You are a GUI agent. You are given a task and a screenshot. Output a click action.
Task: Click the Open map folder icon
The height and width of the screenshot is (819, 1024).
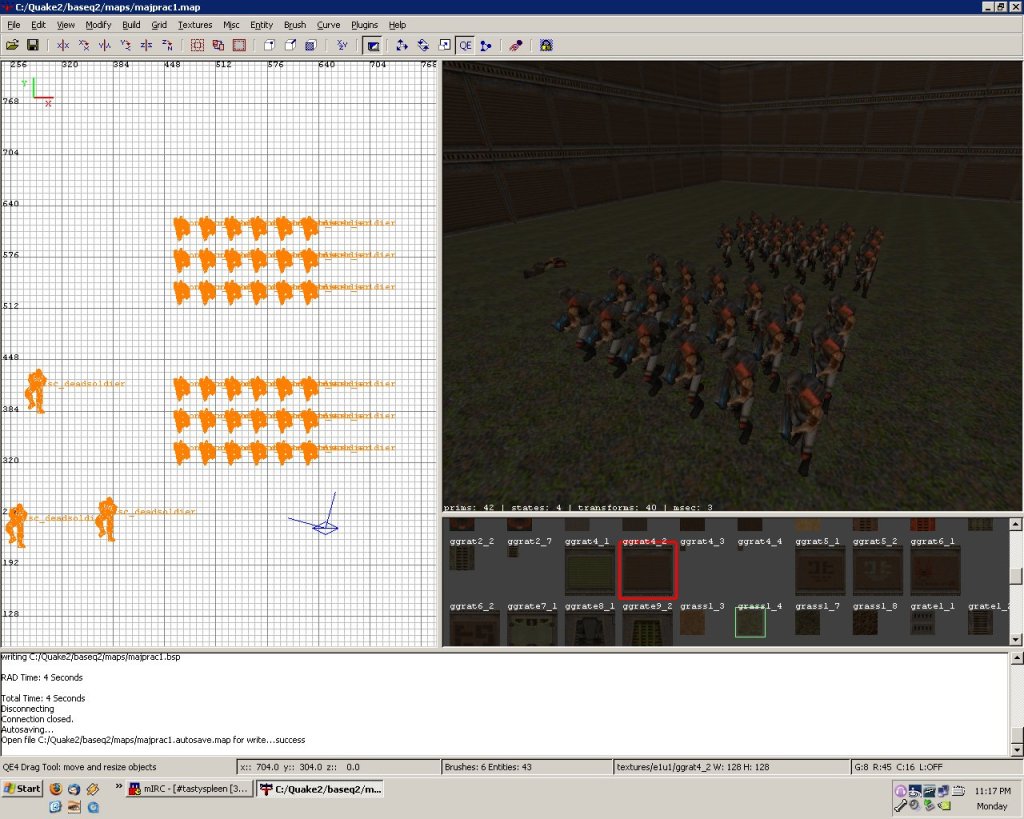click(12, 45)
